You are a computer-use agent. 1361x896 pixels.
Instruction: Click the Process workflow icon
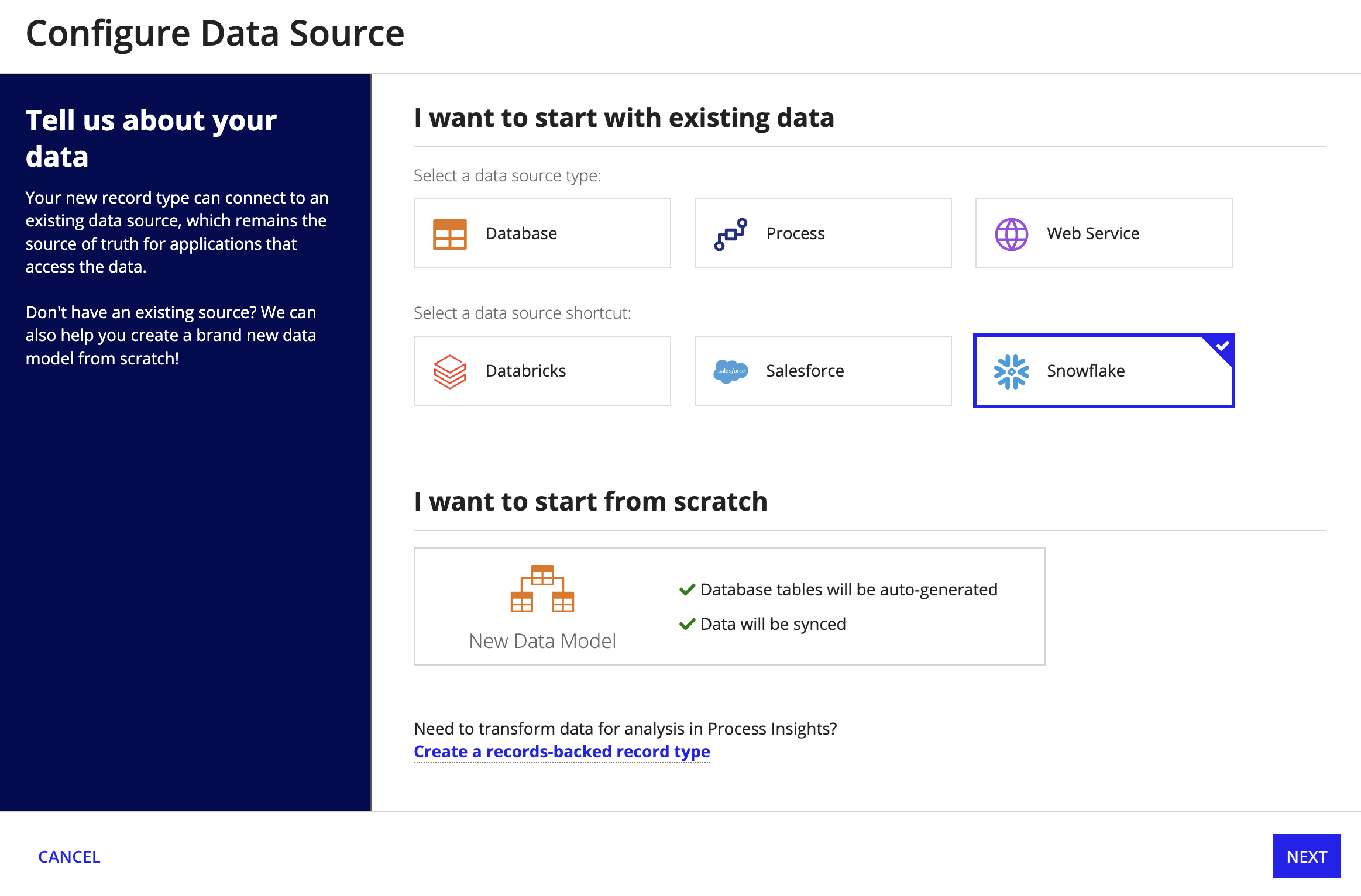pos(730,234)
